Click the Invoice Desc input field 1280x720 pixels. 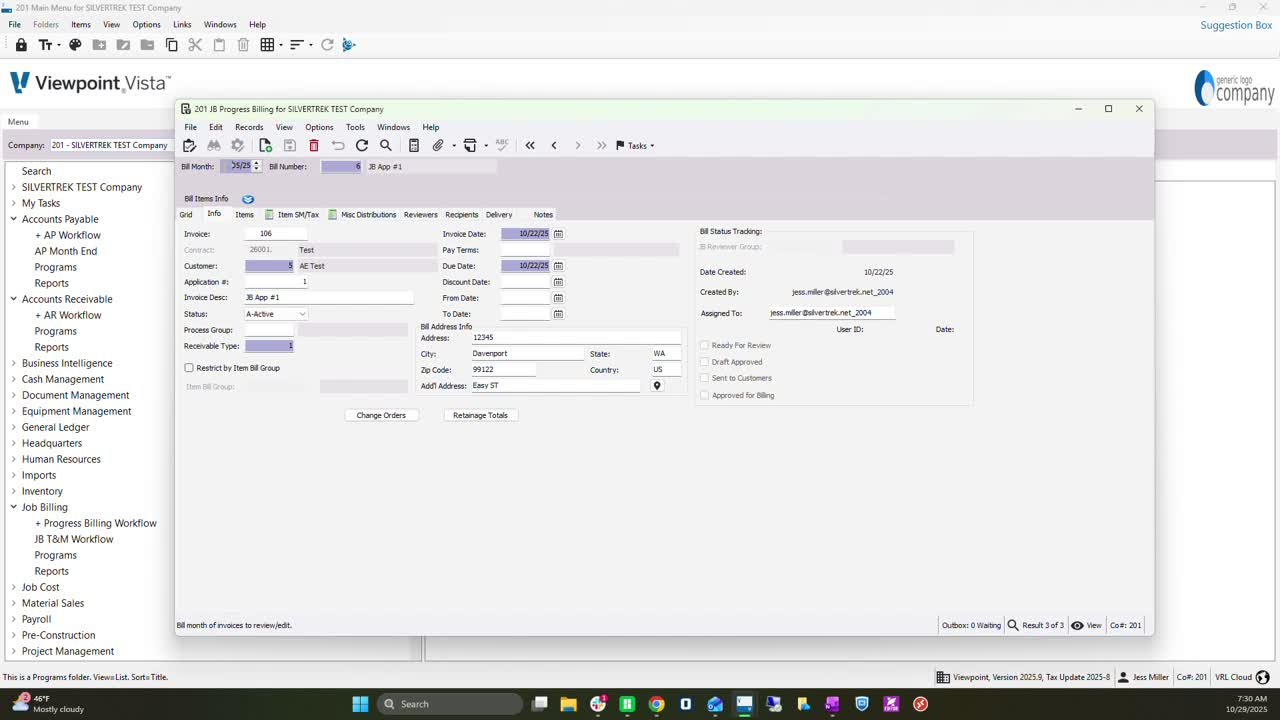point(328,298)
